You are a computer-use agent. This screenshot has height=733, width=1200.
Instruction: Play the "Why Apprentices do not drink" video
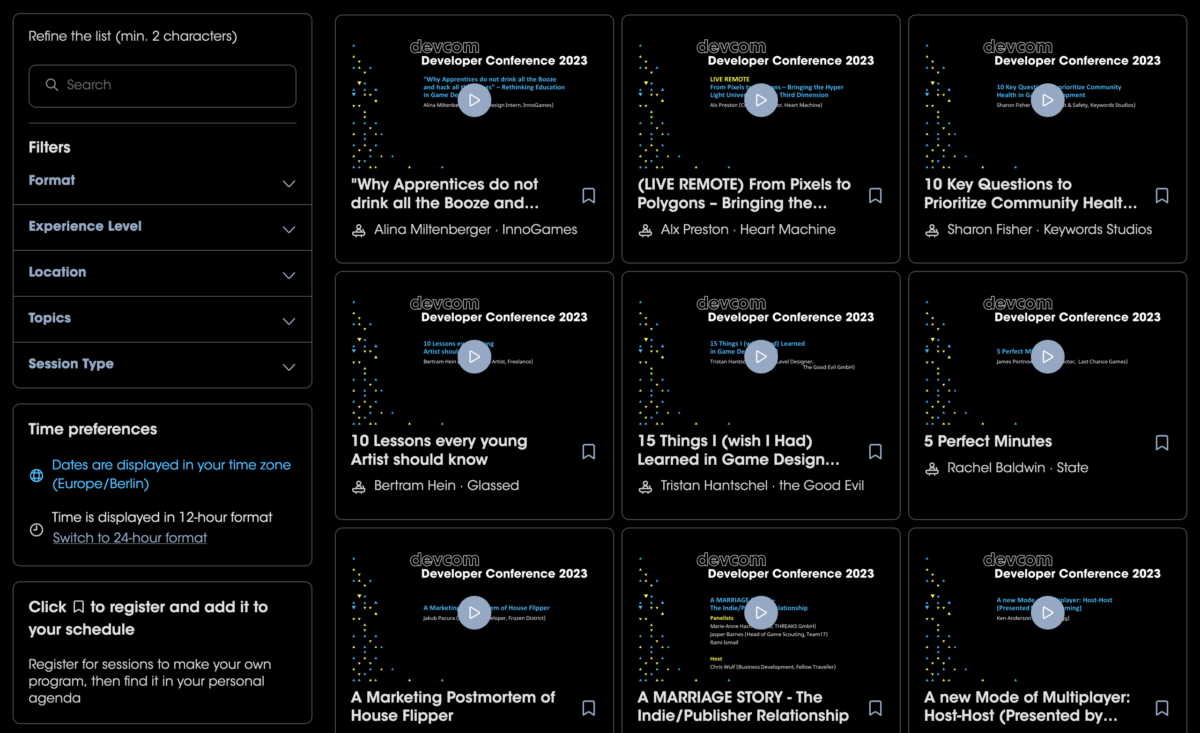[474, 100]
